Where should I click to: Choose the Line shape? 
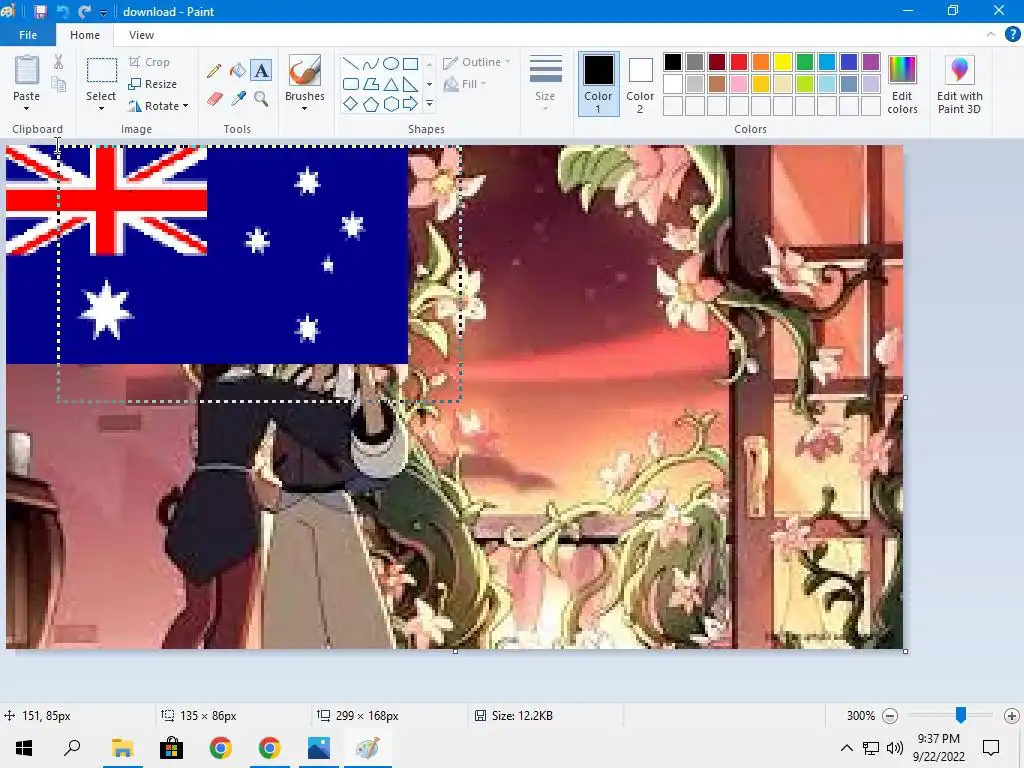[351, 63]
